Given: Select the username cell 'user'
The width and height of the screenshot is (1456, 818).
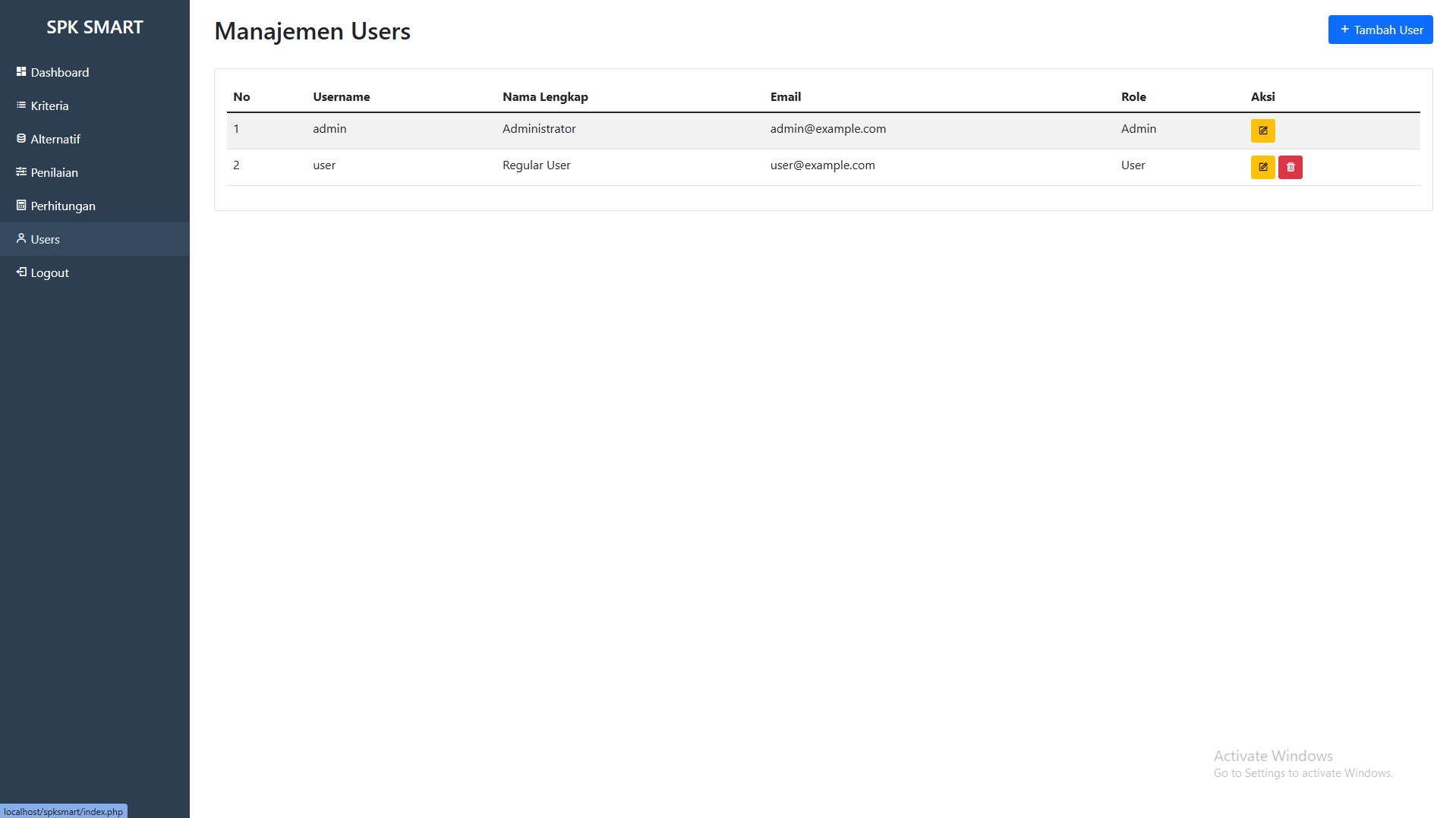Looking at the screenshot, I should point(324,165).
